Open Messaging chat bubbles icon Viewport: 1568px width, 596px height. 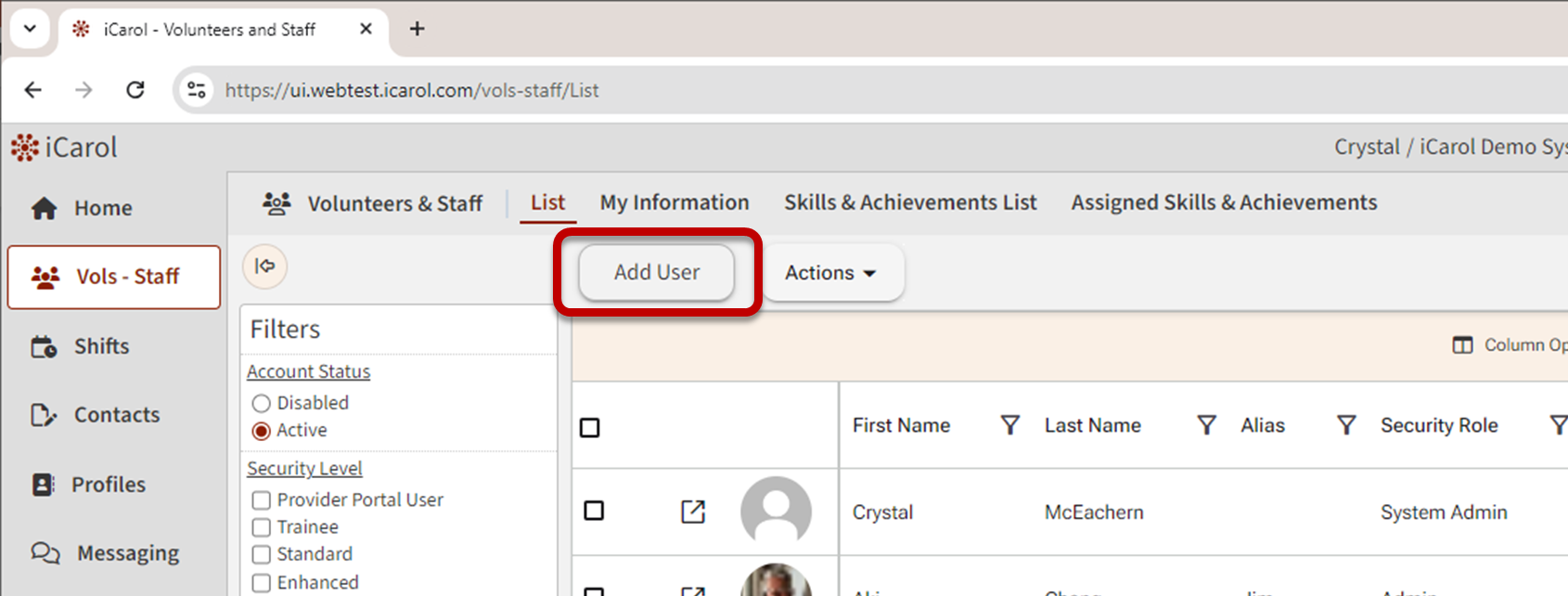tap(45, 553)
